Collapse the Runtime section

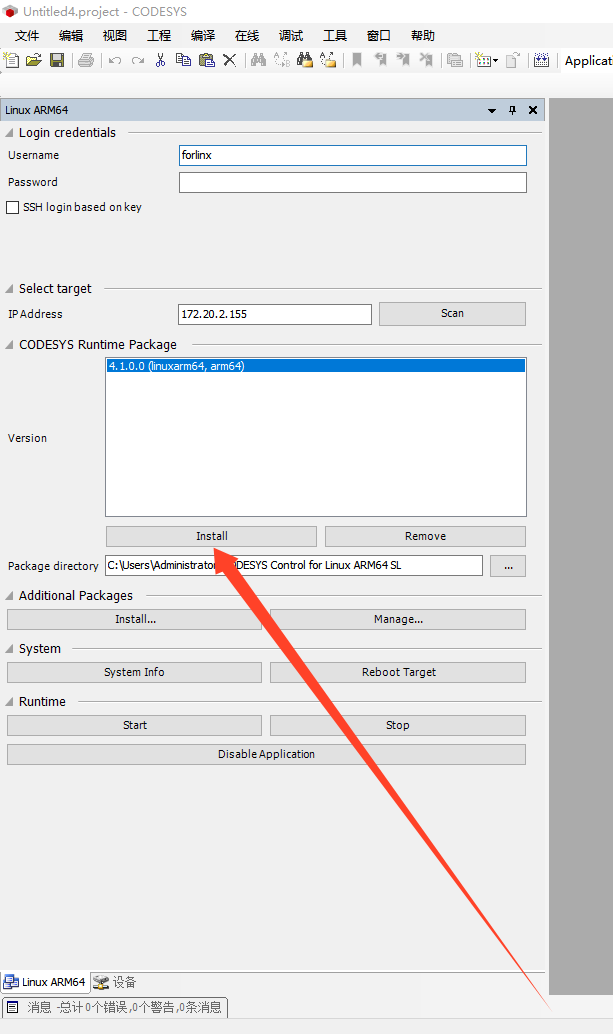click(x=9, y=701)
